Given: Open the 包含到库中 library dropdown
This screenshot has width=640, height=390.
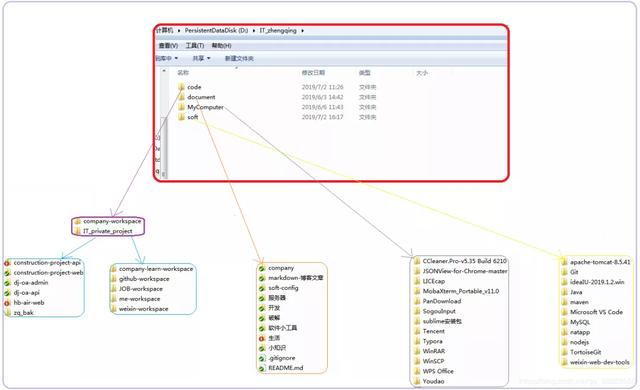Looking at the screenshot, I should click(167, 59).
